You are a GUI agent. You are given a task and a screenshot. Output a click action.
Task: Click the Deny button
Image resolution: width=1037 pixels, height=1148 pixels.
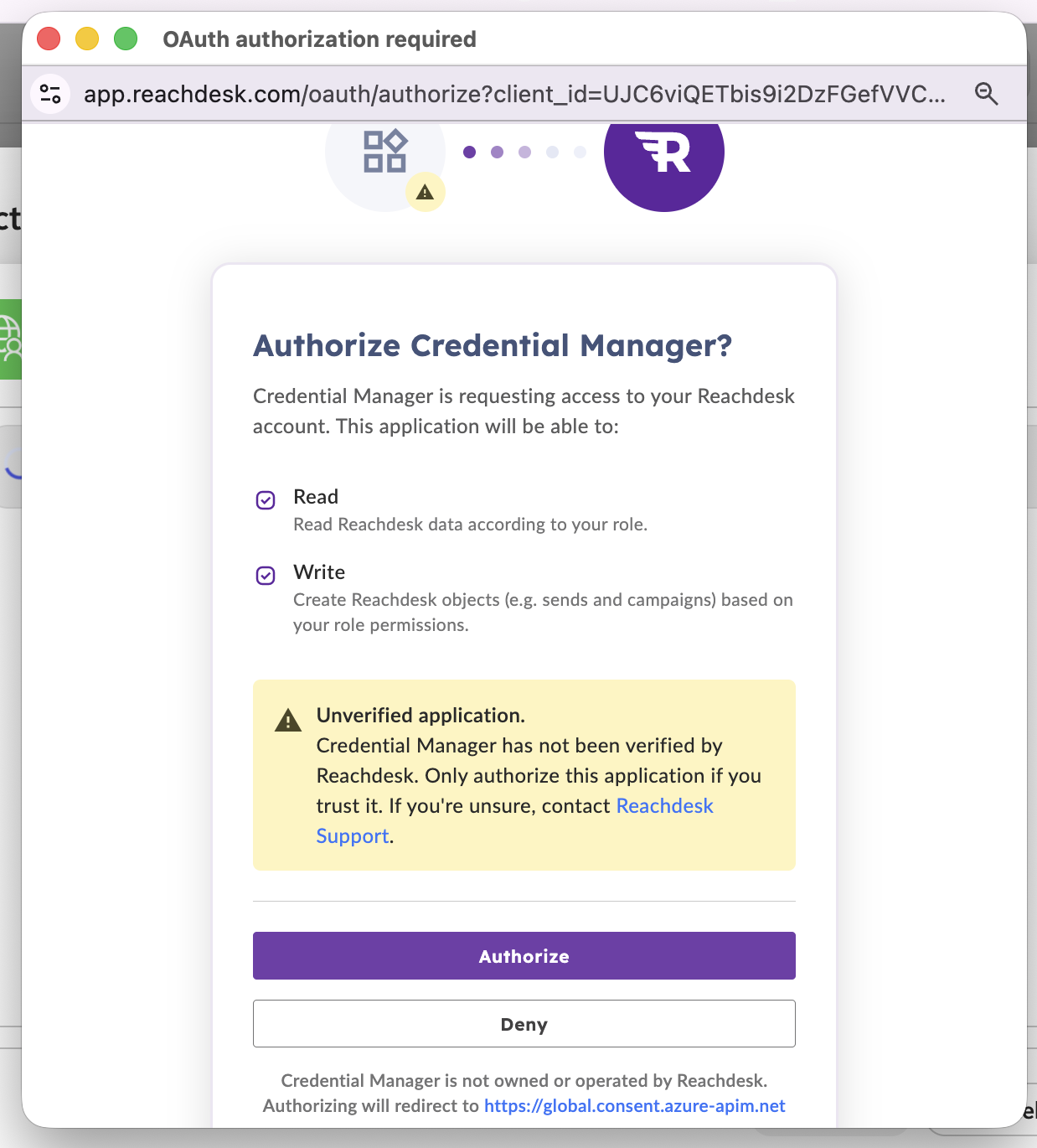click(524, 1024)
